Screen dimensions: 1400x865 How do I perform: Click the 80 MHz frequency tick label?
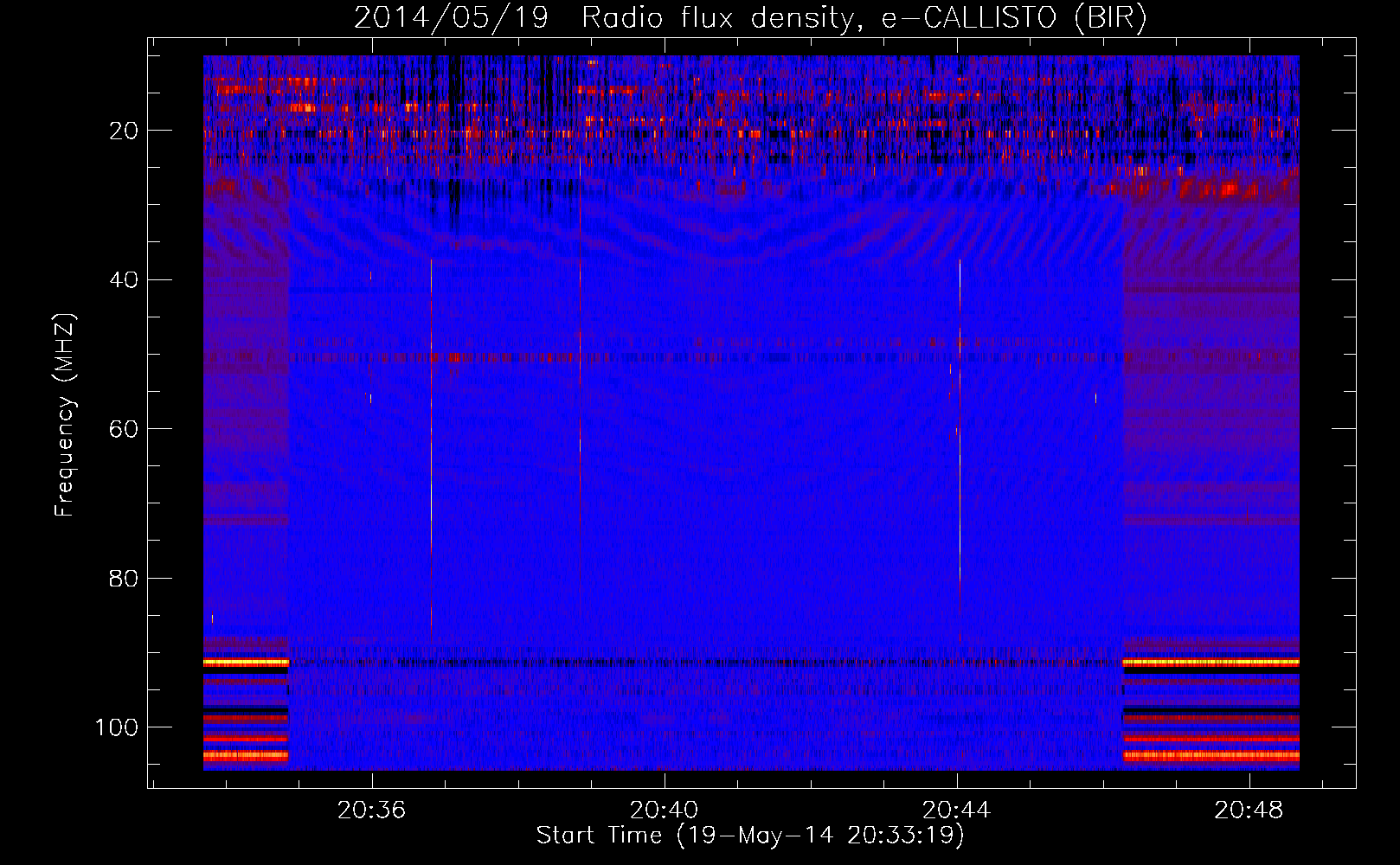(125, 578)
